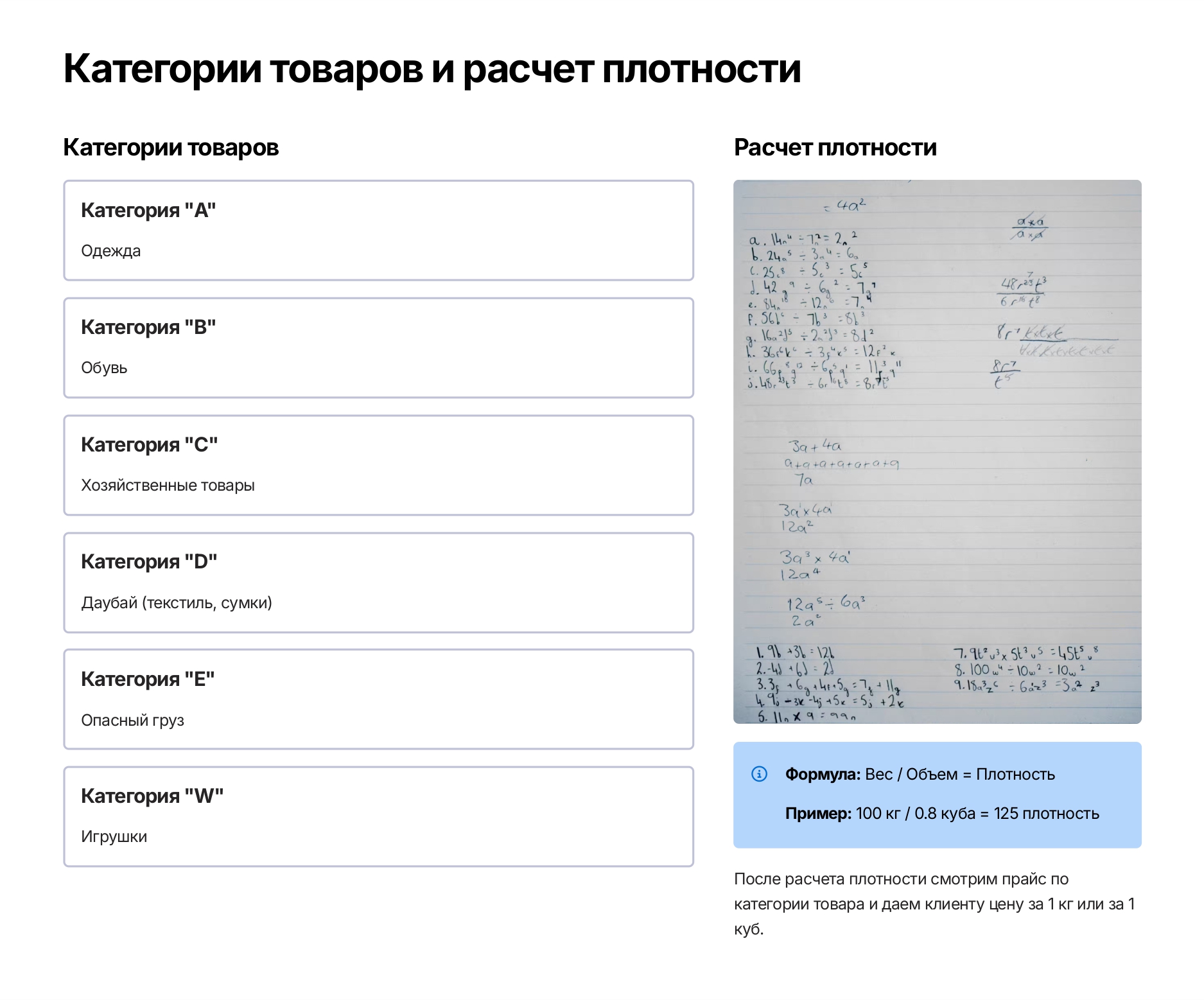Click the Опасный груз label
The width and height of the screenshot is (1204, 1000).
point(132,721)
